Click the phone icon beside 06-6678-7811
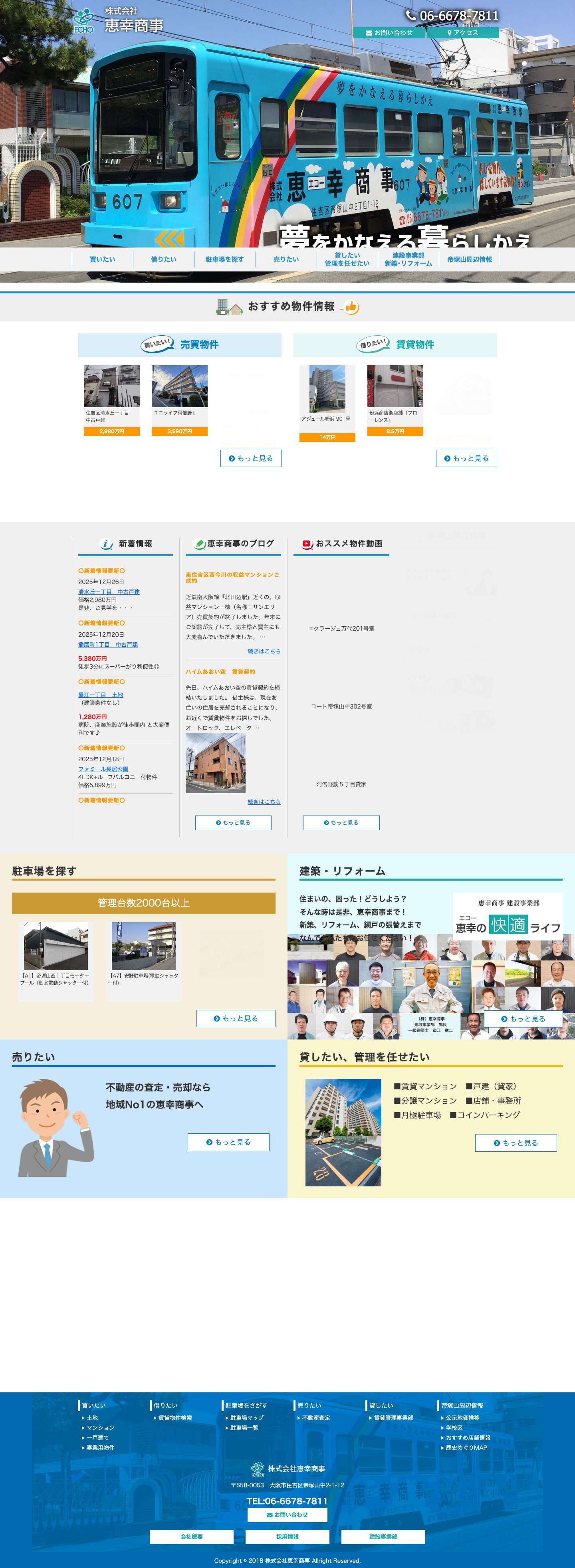Viewport: 575px width, 1568px height. click(x=411, y=15)
